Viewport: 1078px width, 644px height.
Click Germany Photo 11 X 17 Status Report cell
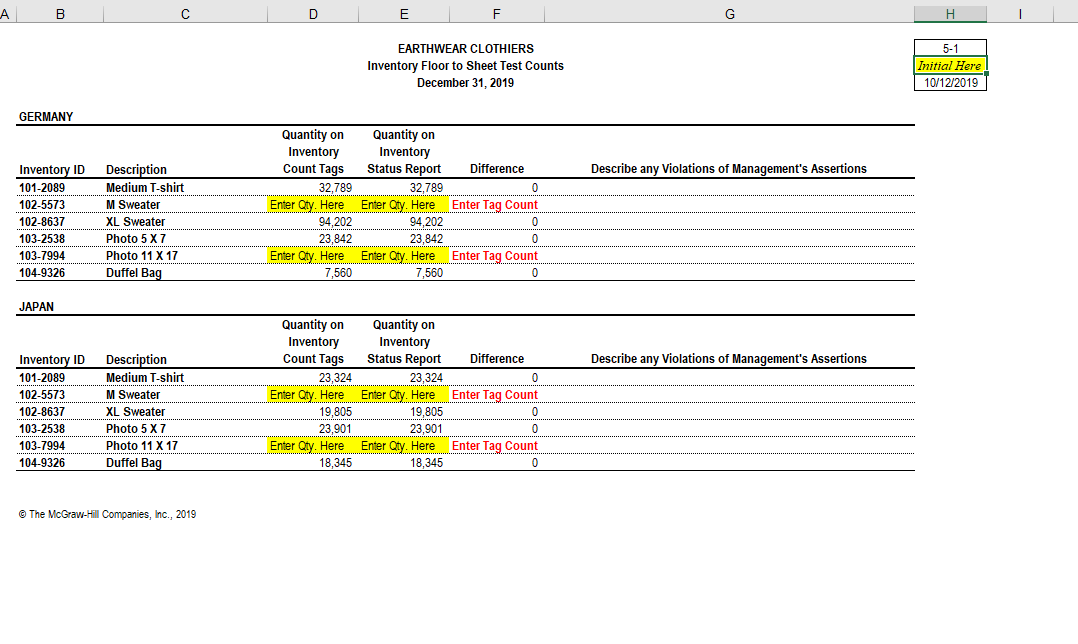click(404, 256)
